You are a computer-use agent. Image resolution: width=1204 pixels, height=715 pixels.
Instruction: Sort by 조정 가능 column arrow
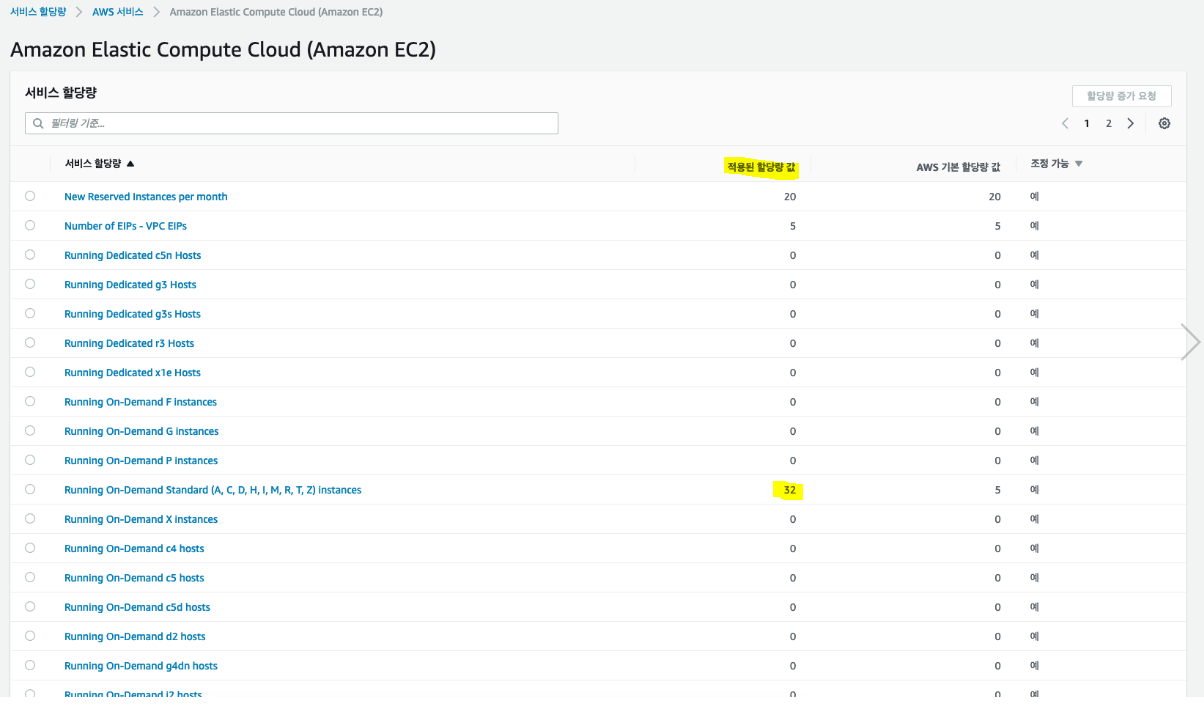click(x=1079, y=163)
